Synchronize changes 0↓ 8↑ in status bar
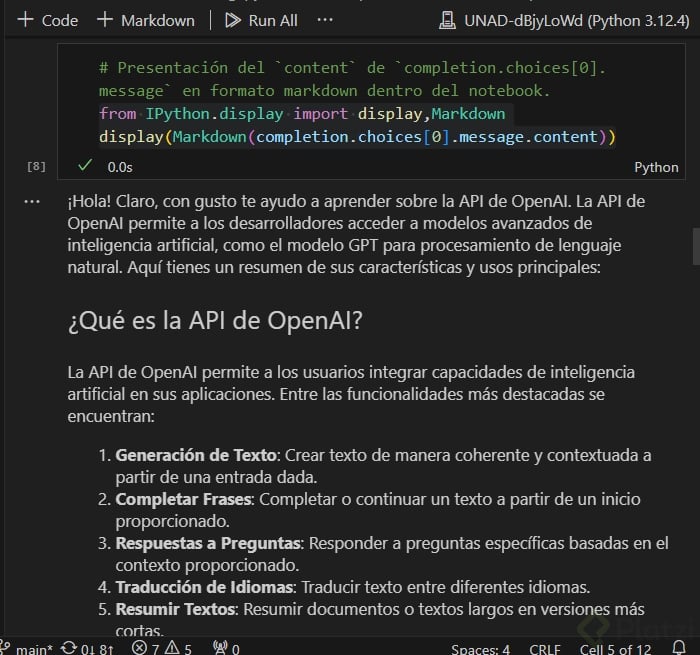 coord(88,648)
